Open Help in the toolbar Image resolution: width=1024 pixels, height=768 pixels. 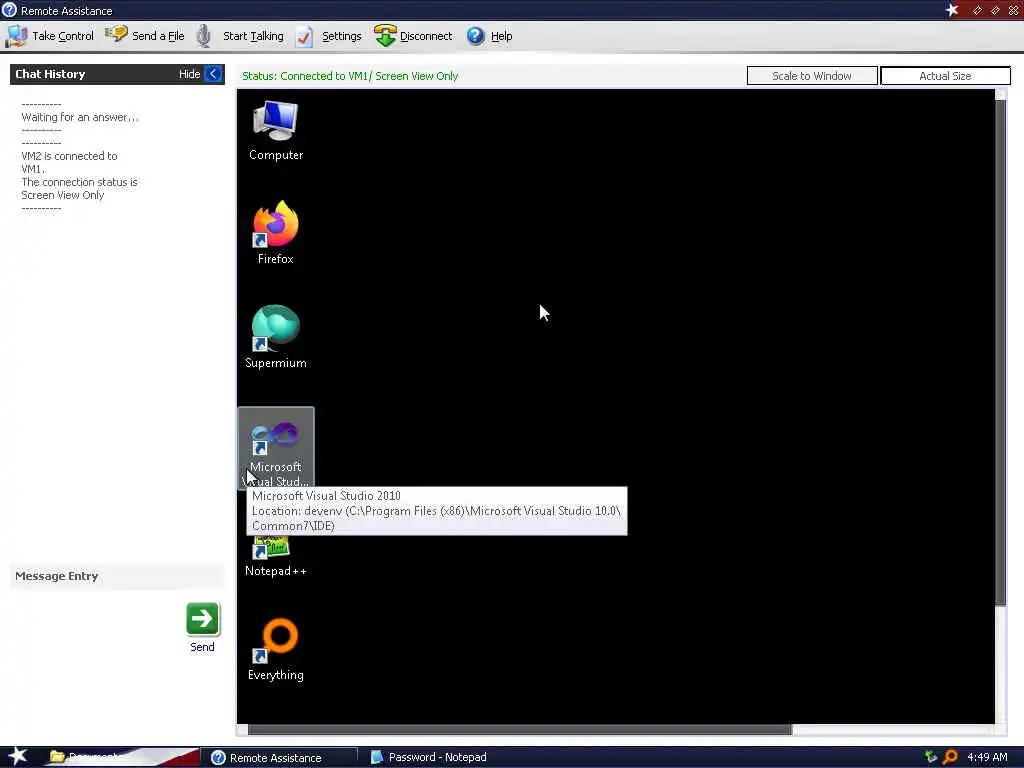pyautogui.click(x=490, y=36)
